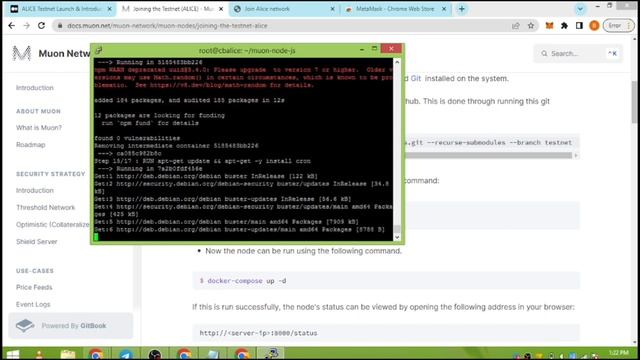Screen dimensions: 640x360
Task: Close the MetaMask Chrome Web Store tab
Action: pos(444,9)
